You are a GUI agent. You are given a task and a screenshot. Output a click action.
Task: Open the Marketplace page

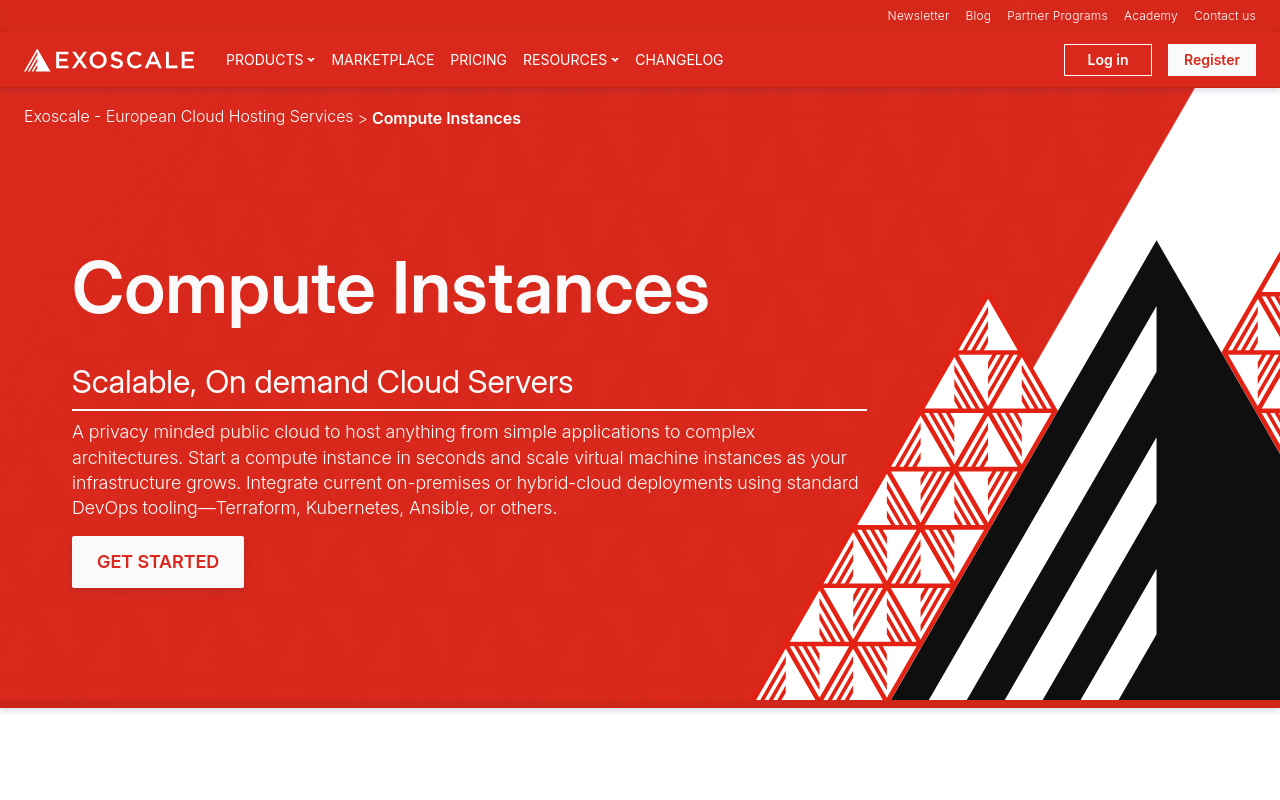pos(383,60)
